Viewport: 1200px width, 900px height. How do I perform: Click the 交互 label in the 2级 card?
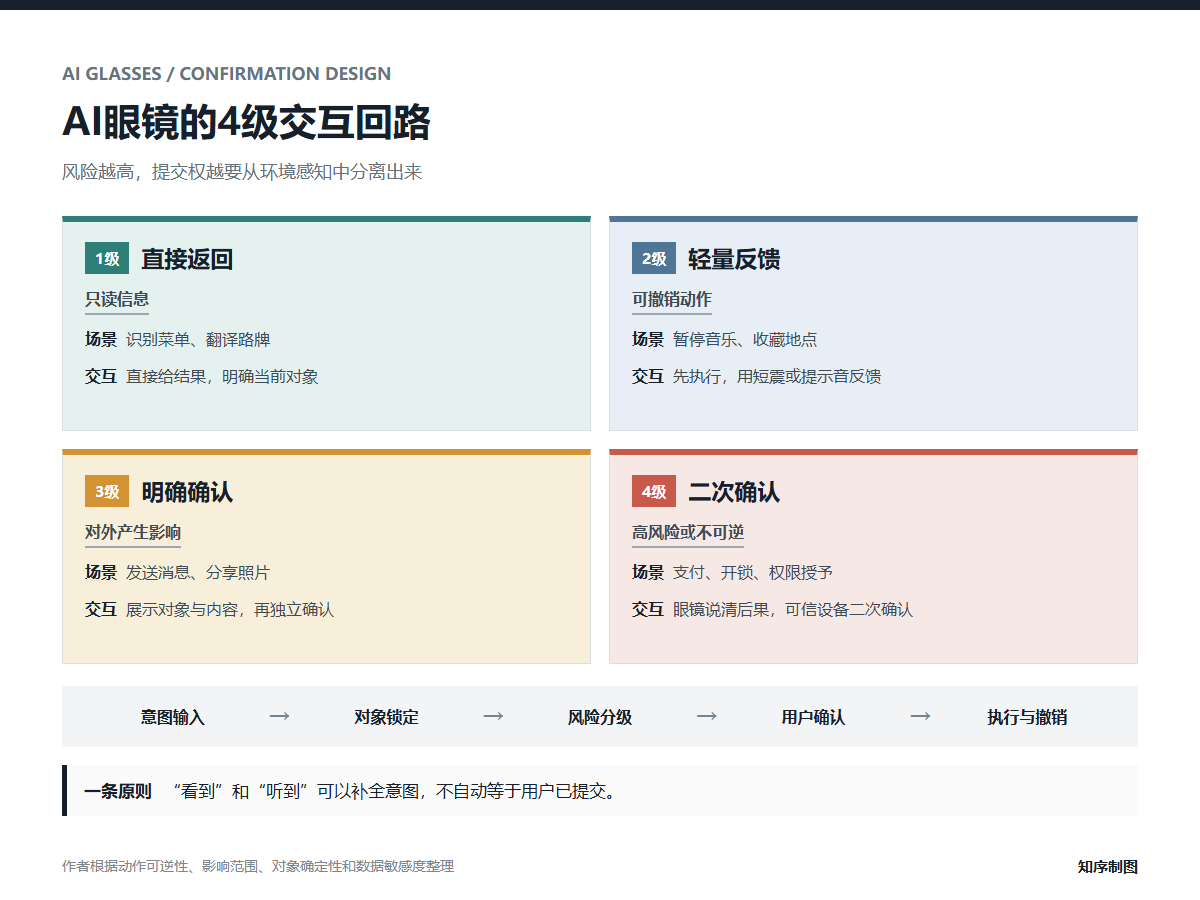click(648, 377)
